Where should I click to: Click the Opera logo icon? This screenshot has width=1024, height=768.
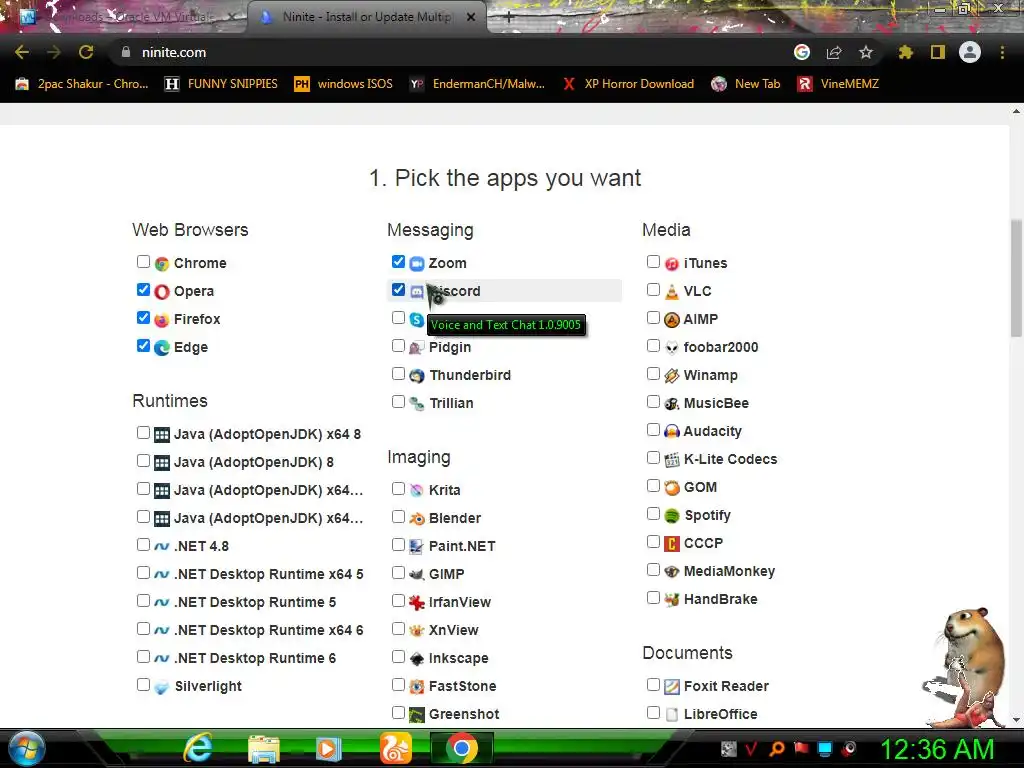tap(162, 292)
